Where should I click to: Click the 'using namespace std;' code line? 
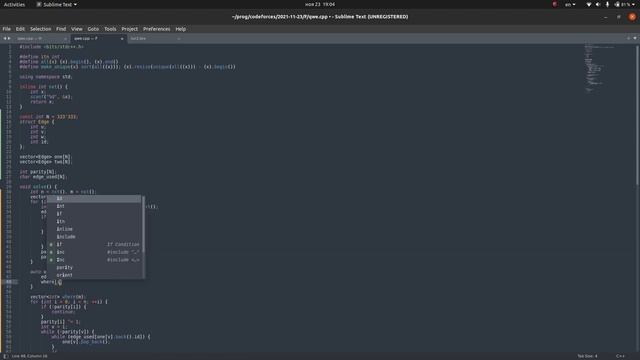click(x=46, y=77)
